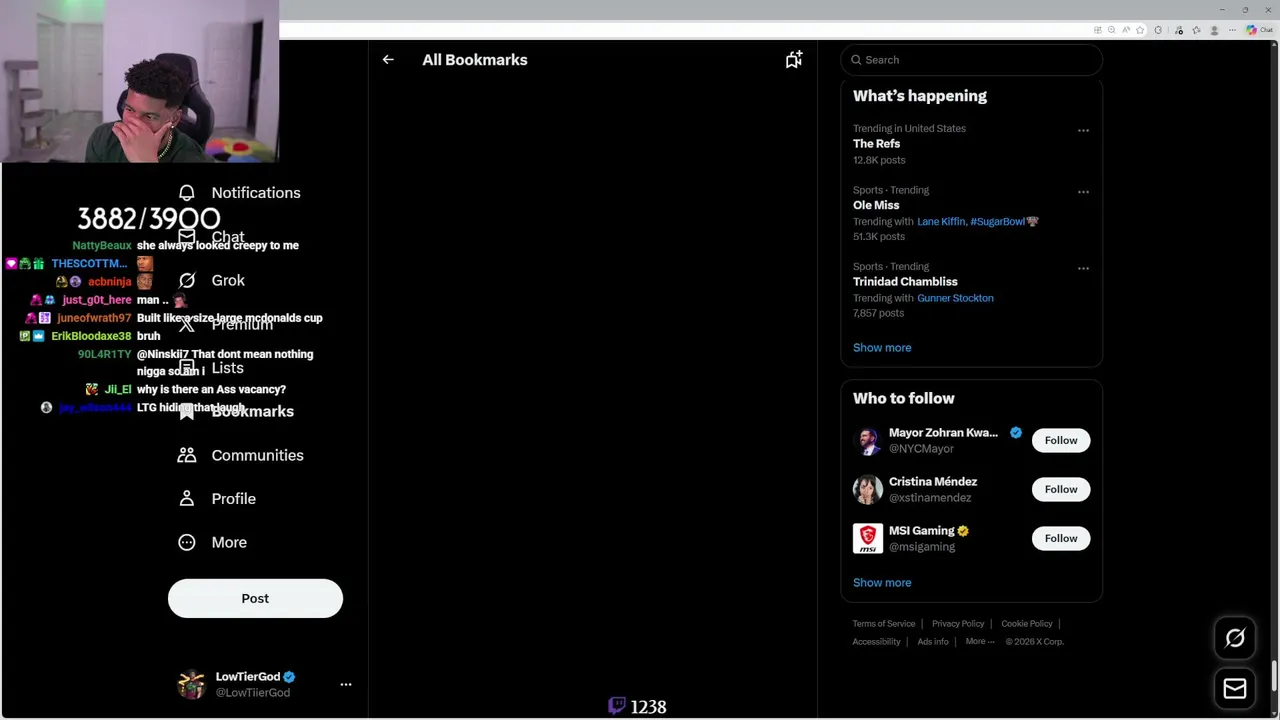Click the Edge zoom magnifier icon
Viewport: 1280px width, 720px height.
1111,30
